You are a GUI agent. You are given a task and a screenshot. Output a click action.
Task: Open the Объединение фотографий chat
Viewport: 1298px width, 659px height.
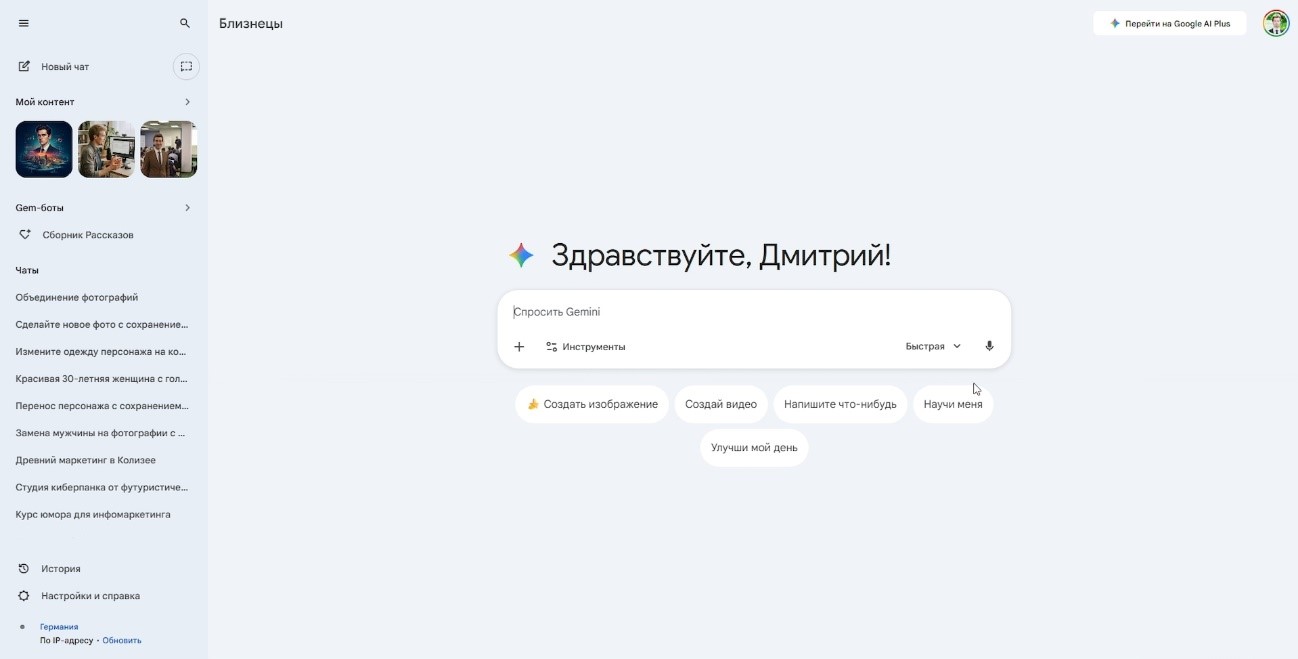click(x=77, y=297)
